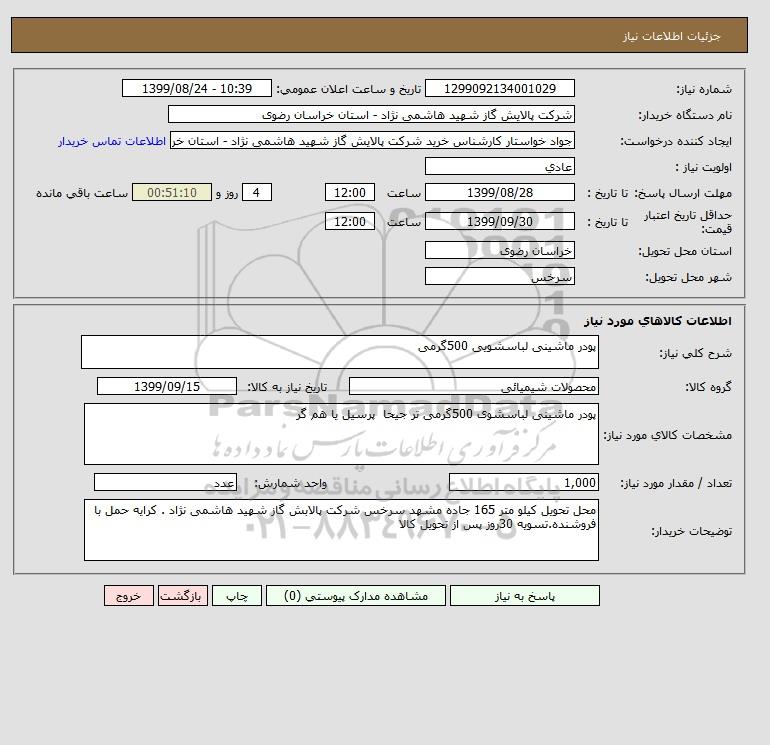The width and height of the screenshot is (770, 745).
Task: Click the price validity date 1399/09/30
Action: tap(499, 221)
